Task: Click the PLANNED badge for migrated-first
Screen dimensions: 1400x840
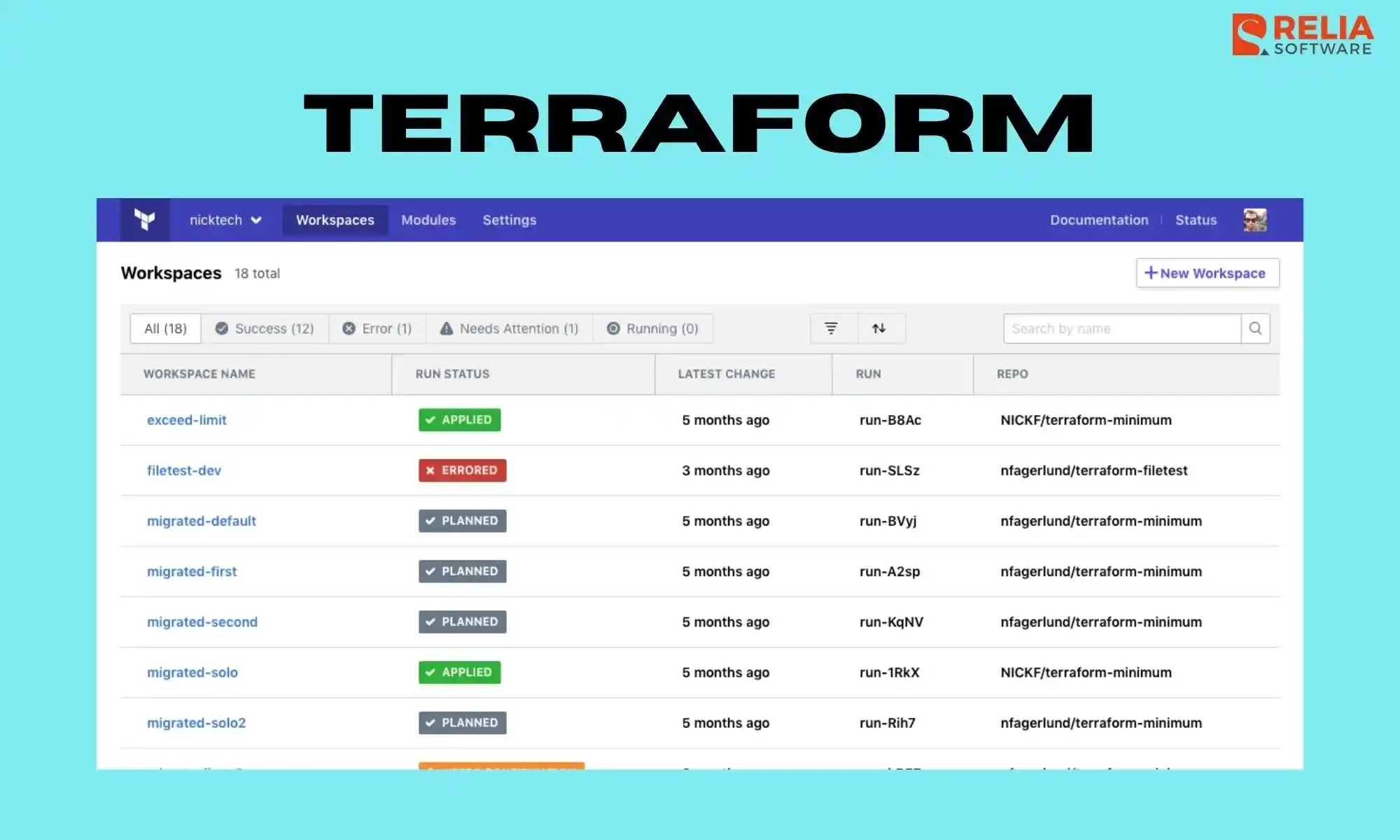Action: point(463,571)
